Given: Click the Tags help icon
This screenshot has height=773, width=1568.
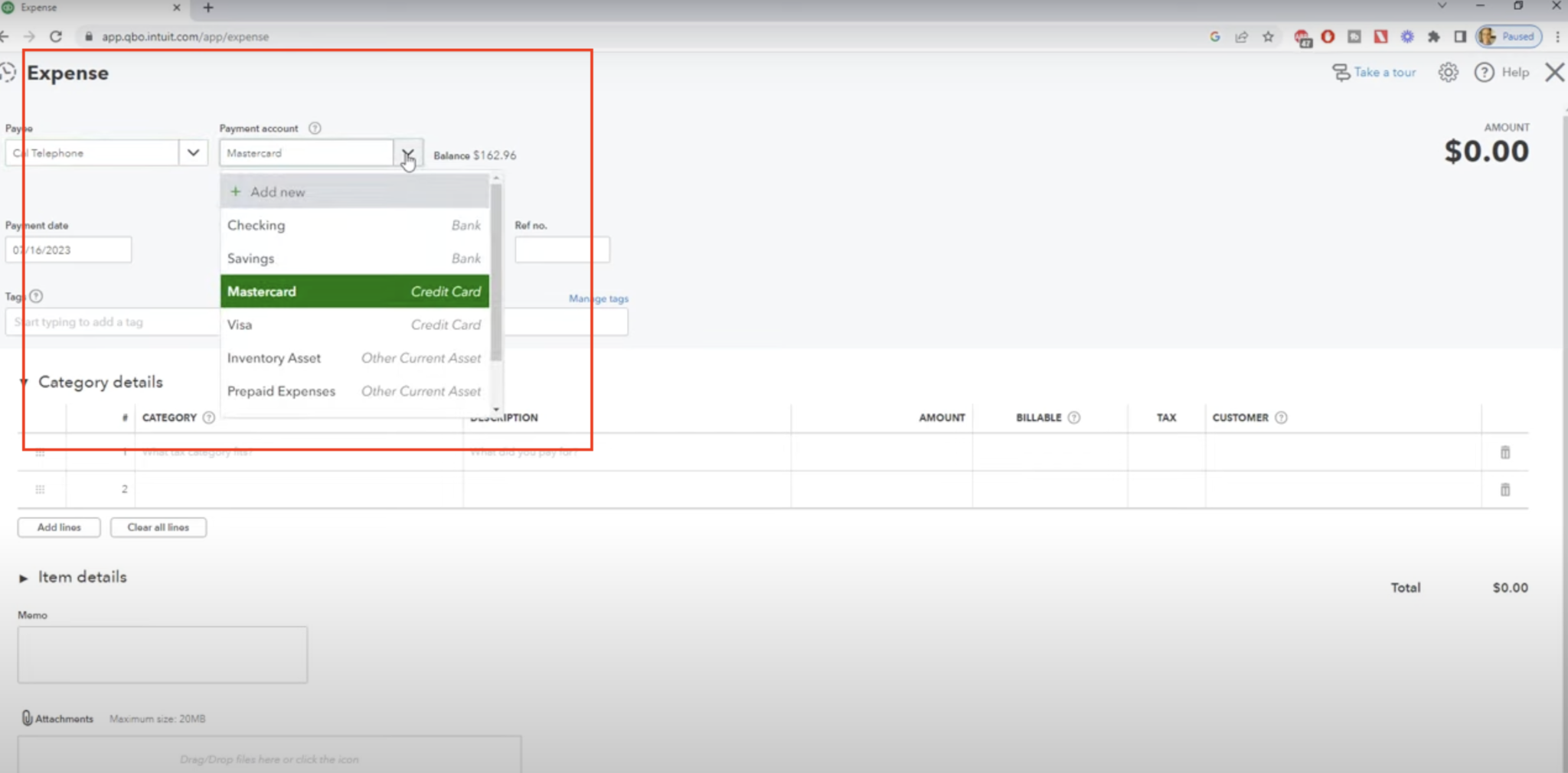Looking at the screenshot, I should click(x=35, y=296).
